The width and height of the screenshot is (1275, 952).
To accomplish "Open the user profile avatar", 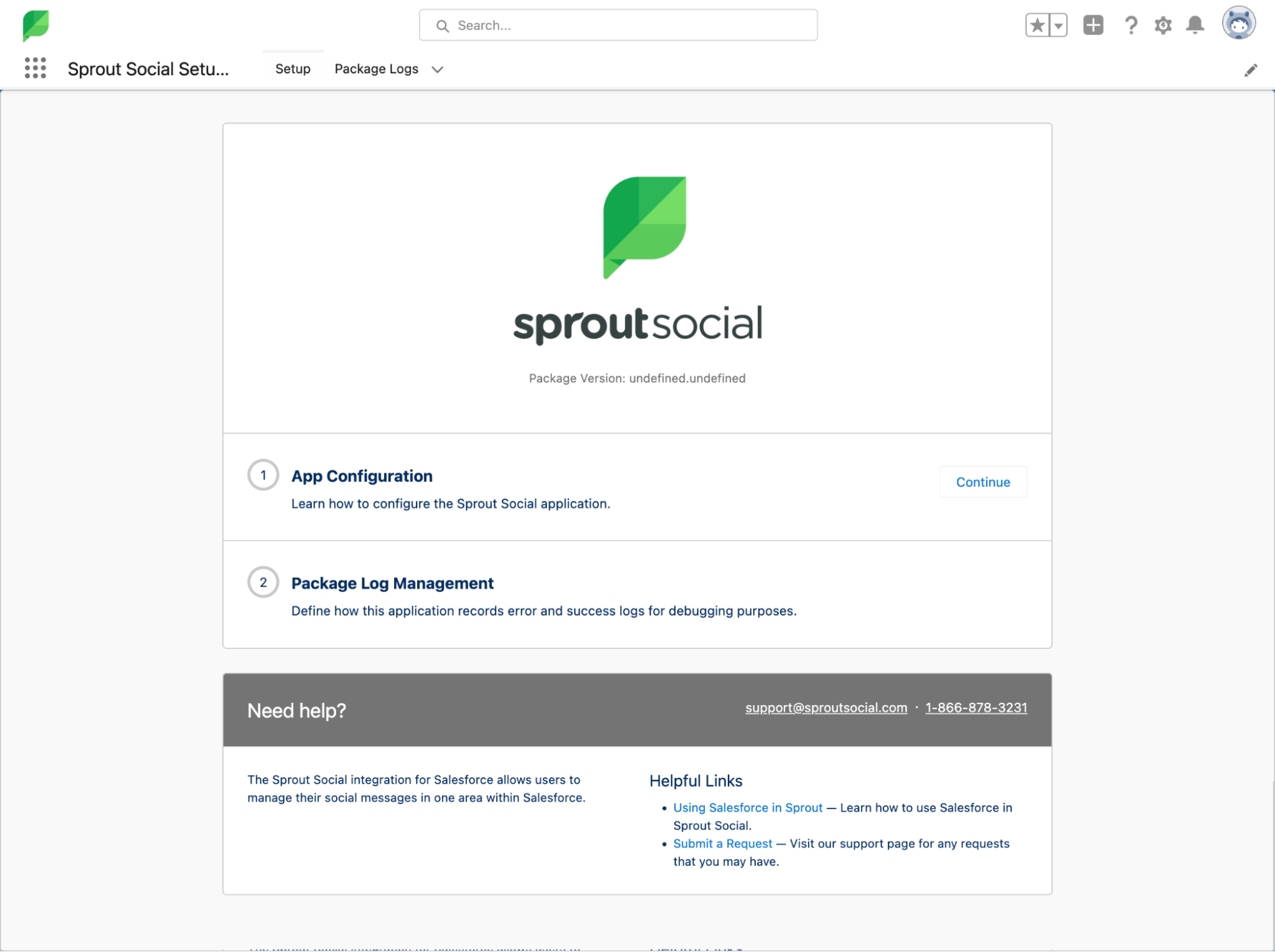I will [x=1238, y=24].
